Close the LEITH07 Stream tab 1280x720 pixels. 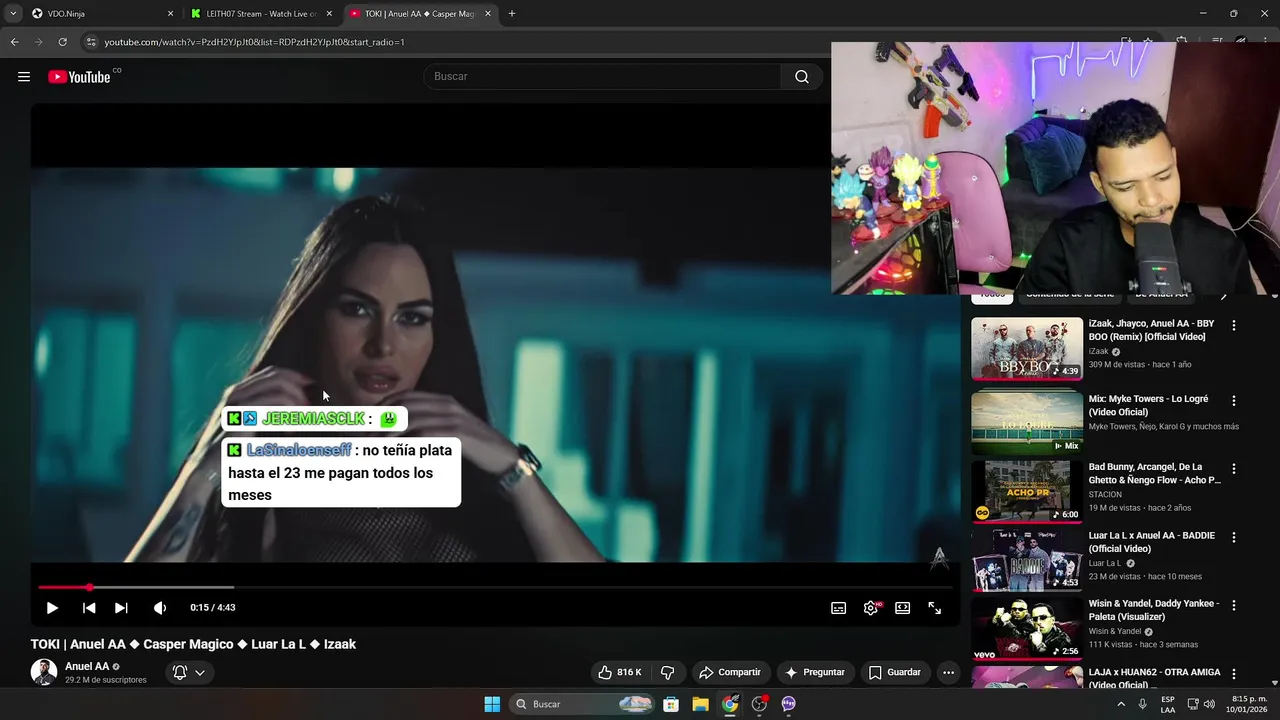pyautogui.click(x=329, y=14)
